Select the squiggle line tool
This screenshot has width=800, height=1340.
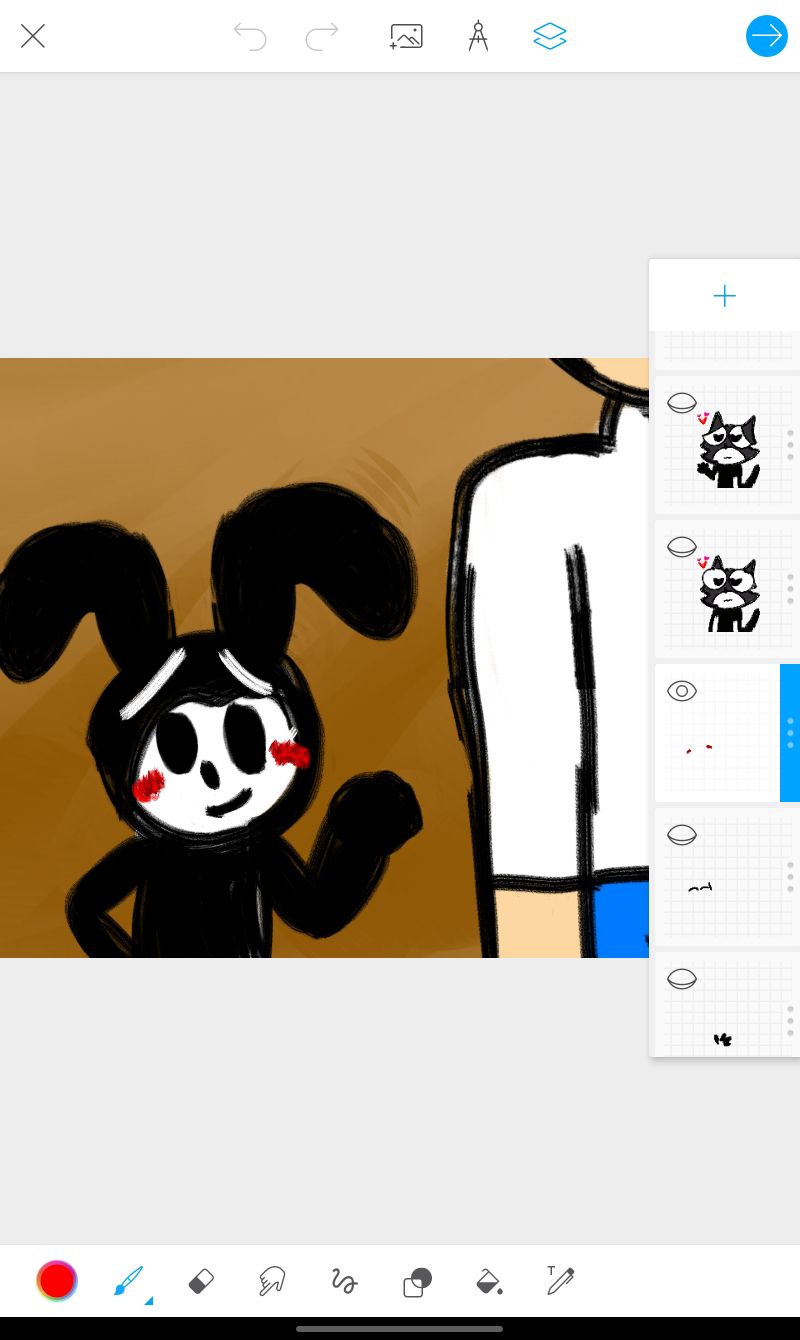(344, 1281)
